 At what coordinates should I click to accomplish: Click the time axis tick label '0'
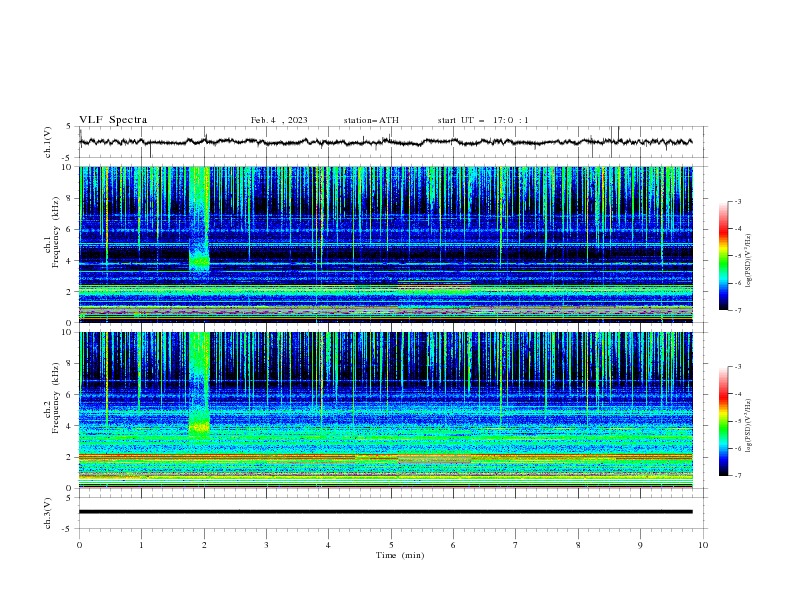tap(79, 545)
